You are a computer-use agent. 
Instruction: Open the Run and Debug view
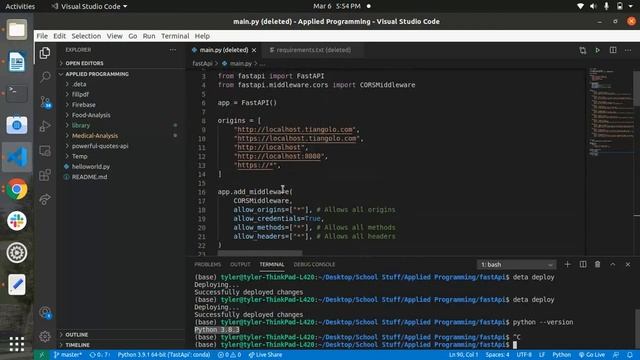pyautogui.click(x=45, y=126)
